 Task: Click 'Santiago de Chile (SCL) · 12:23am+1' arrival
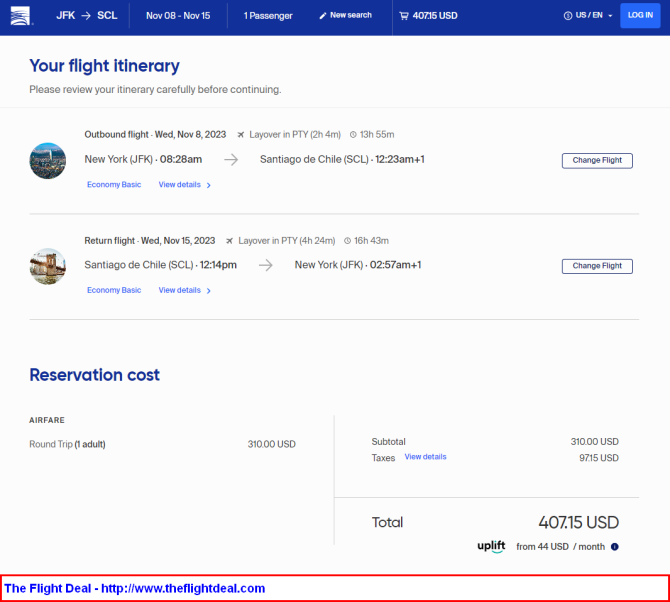(342, 159)
